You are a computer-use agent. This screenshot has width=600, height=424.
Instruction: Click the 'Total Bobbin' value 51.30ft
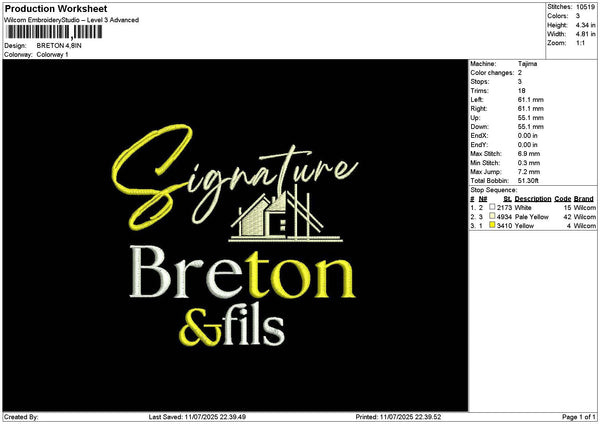(528, 181)
